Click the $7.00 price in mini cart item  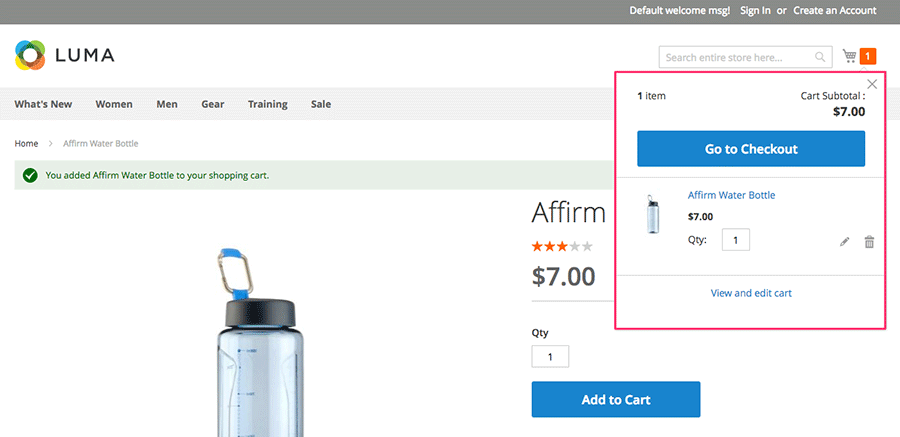(700, 216)
